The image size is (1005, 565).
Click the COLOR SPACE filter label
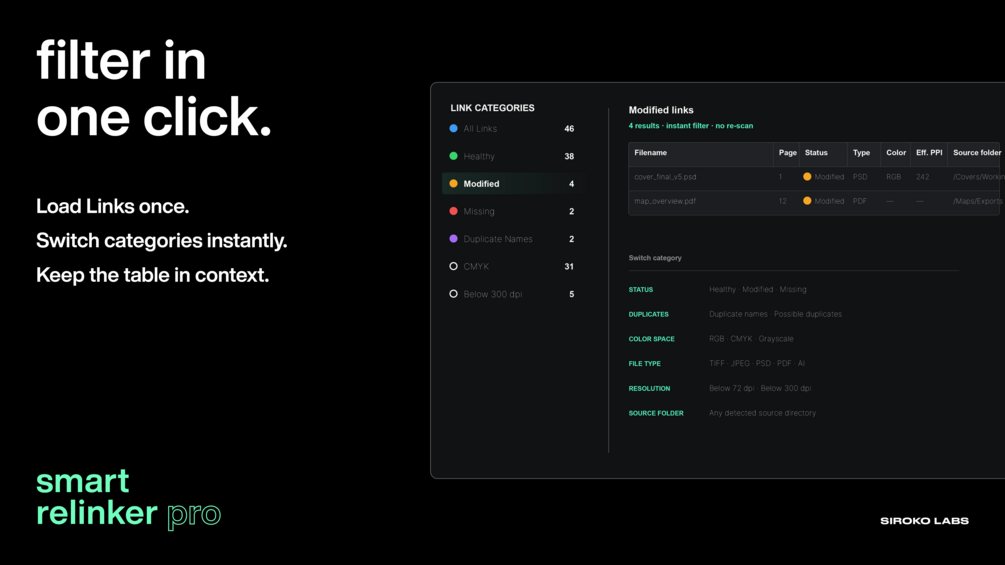(x=651, y=339)
